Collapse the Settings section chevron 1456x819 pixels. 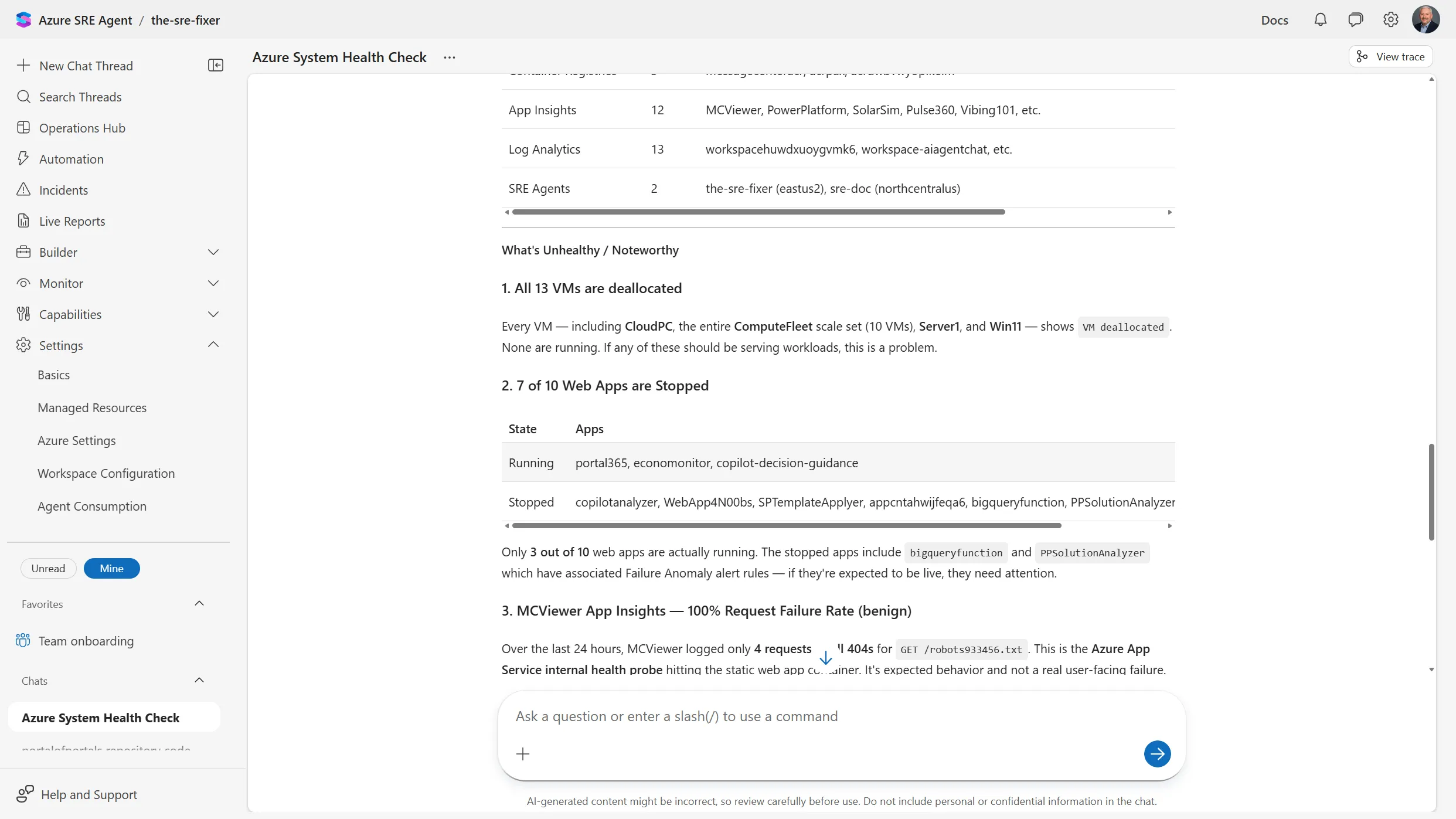[213, 345]
